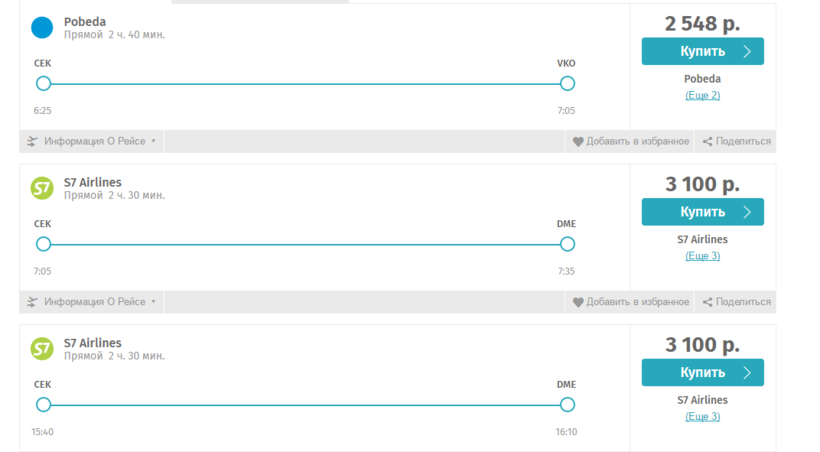
Task: Click the VKO arrival point on the route line
Action: click(x=567, y=83)
